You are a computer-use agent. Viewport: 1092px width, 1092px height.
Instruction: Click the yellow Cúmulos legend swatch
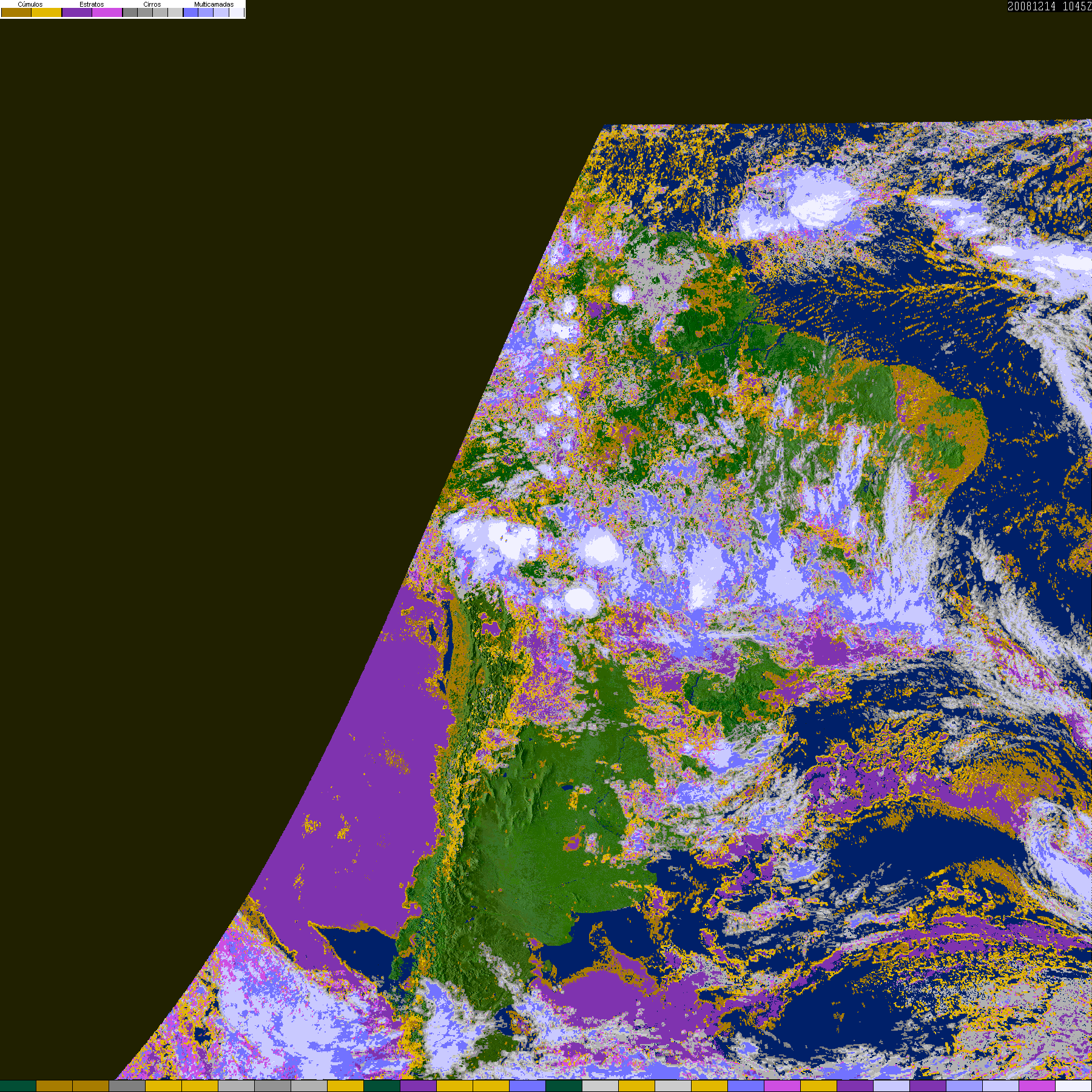47,12
